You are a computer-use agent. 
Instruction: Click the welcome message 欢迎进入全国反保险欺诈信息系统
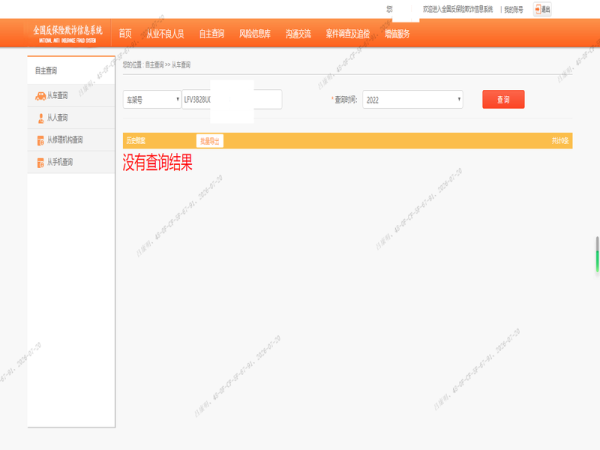[458, 9]
